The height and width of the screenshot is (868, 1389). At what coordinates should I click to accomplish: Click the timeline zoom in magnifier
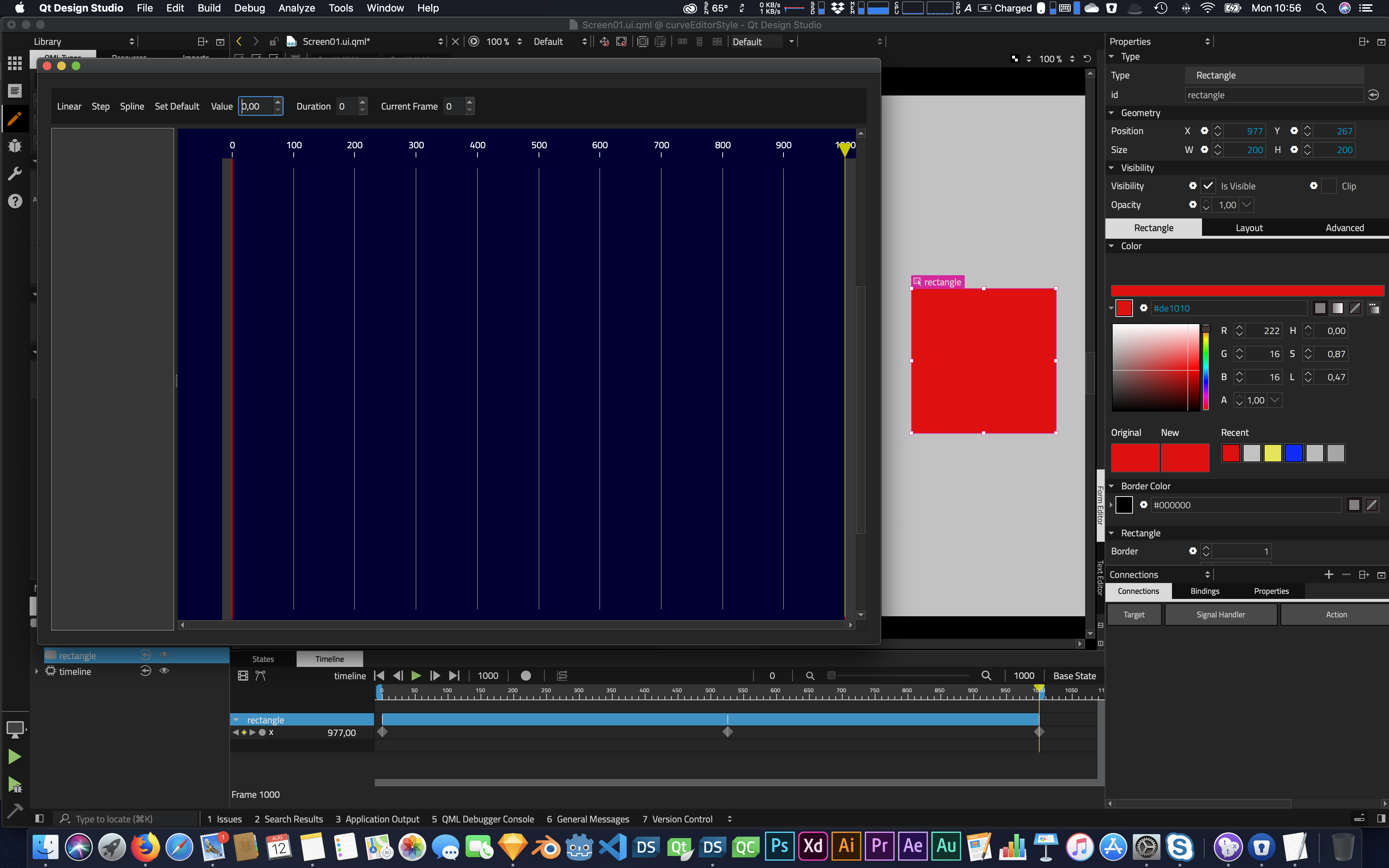tap(986, 676)
